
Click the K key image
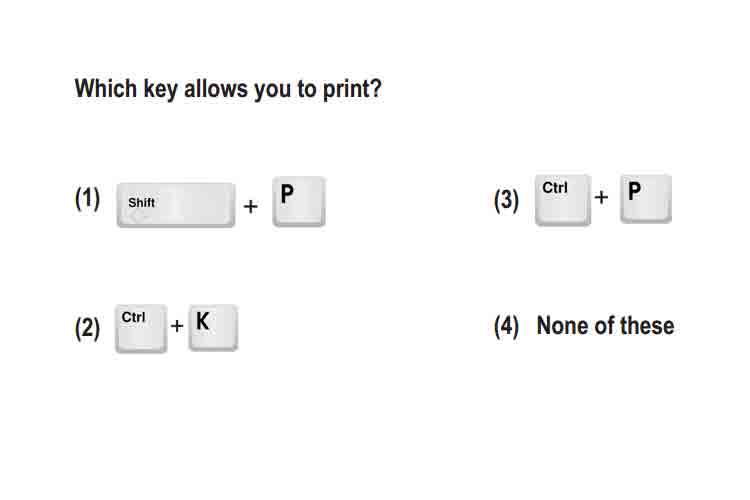213,327
